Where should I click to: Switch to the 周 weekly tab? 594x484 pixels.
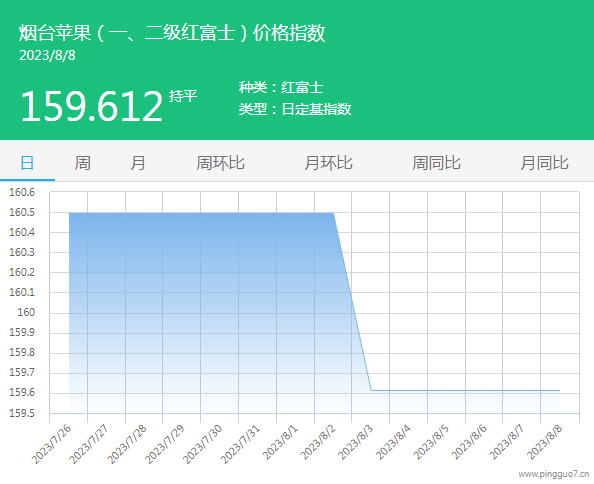point(83,163)
